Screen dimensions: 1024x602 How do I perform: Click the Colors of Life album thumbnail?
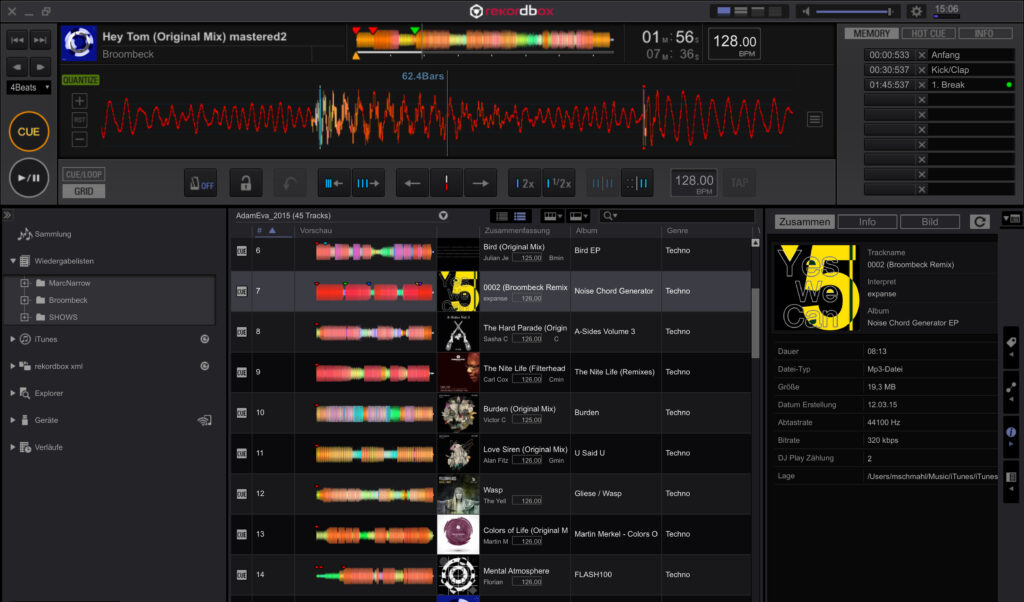point(458,534)
